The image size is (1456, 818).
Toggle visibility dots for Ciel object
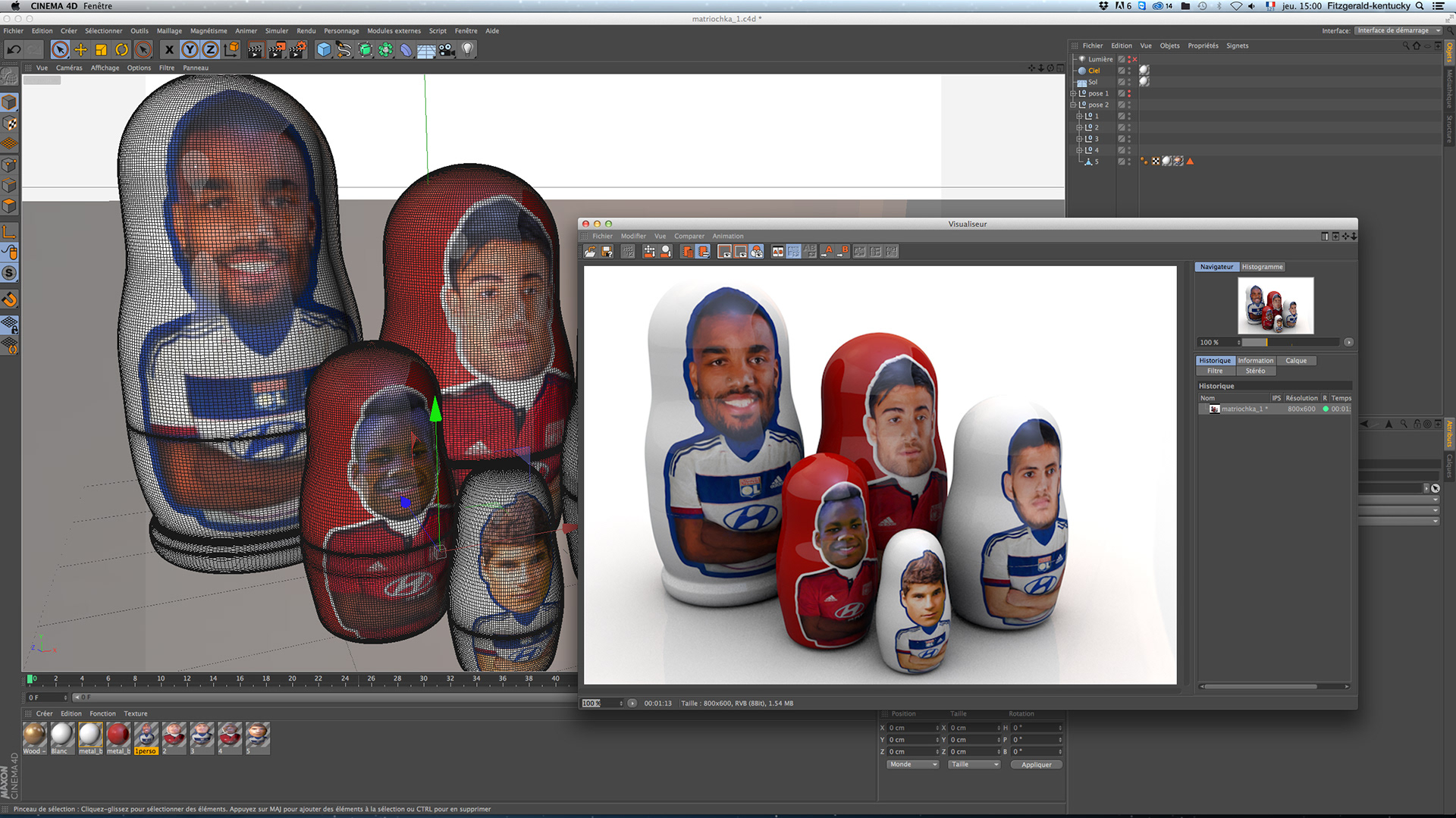(1129, 71)
